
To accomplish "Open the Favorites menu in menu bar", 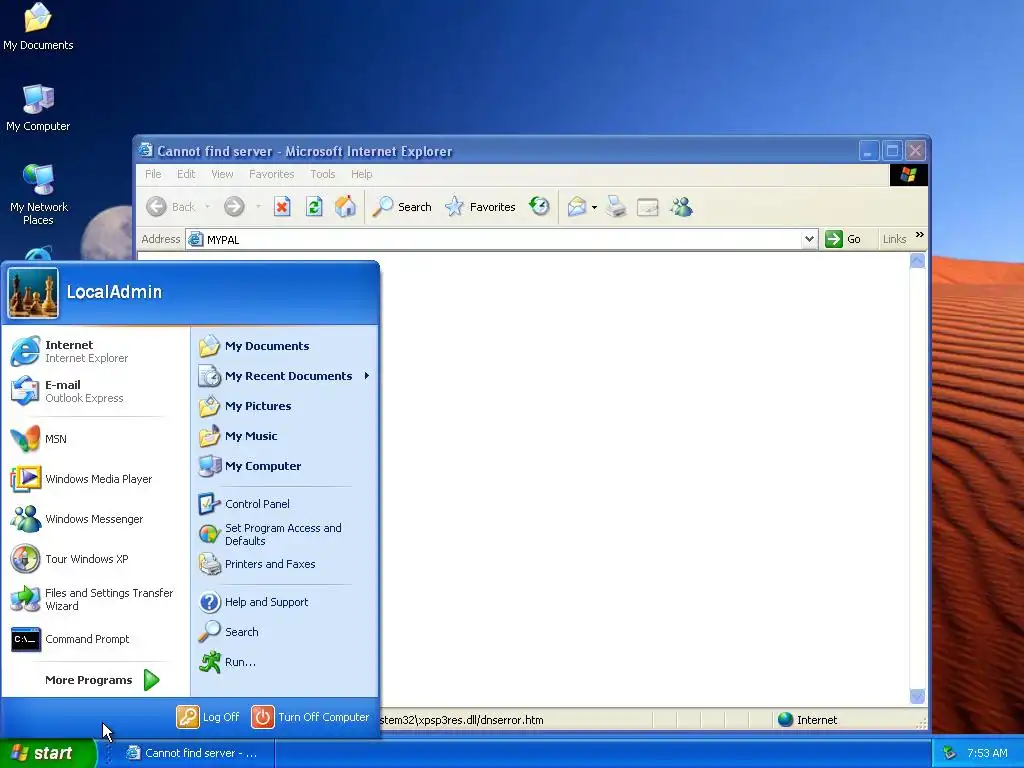I will point(272,174).
